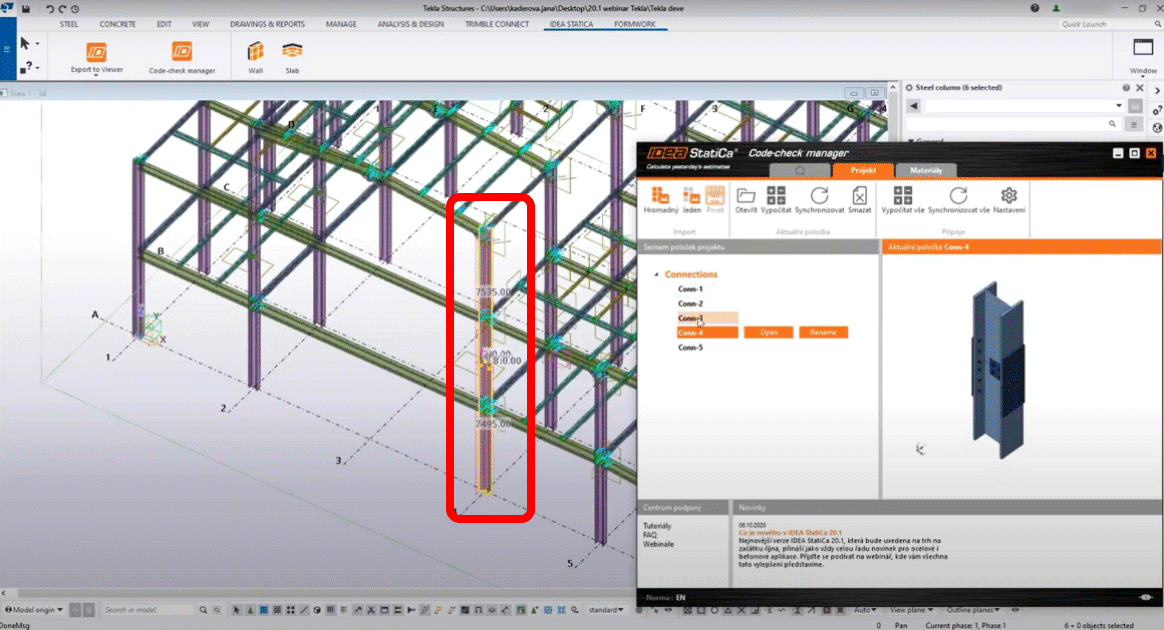
Task: Open the View plane dropdown
Action: click(910, 609)
